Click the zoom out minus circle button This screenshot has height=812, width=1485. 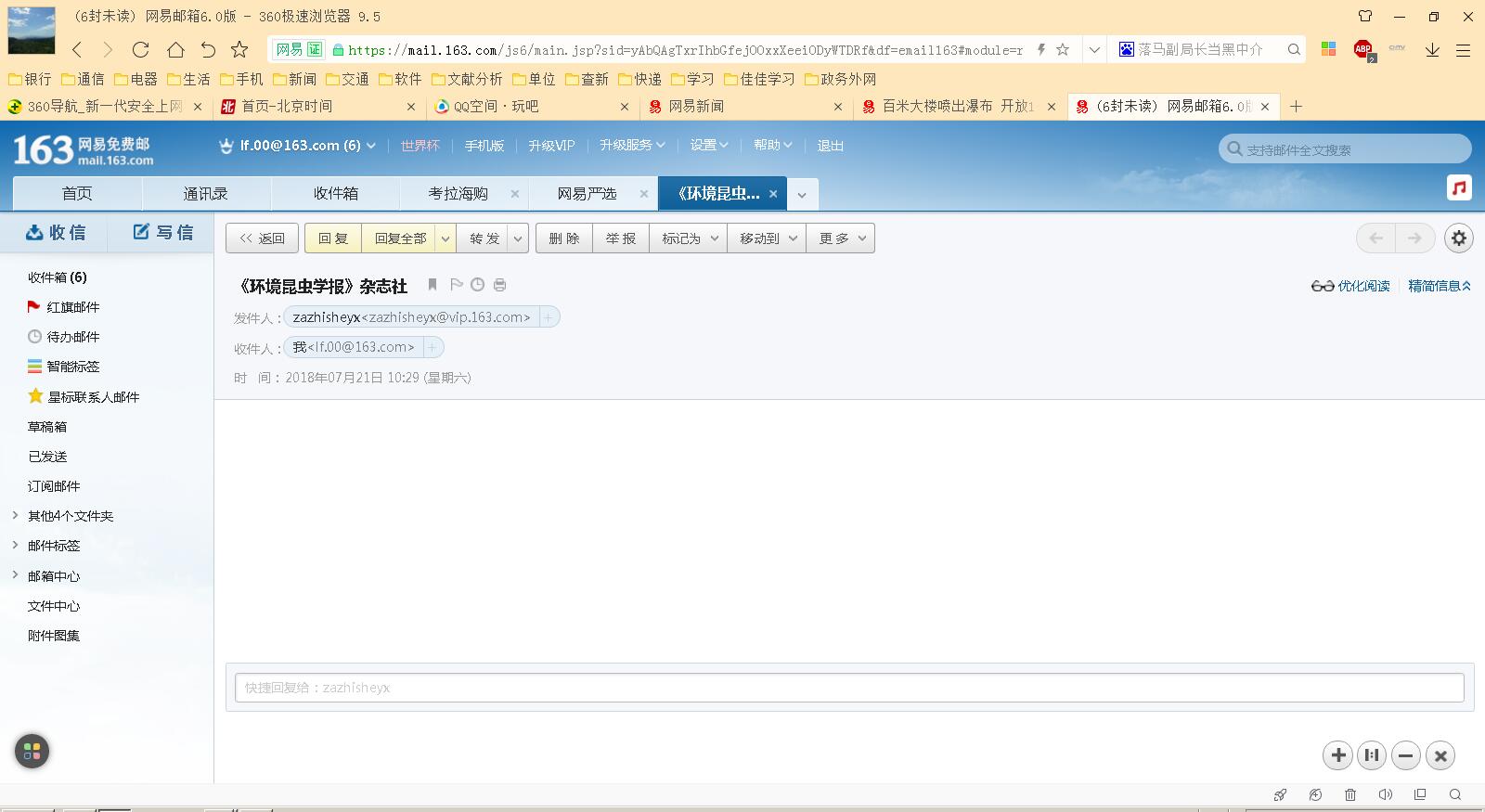1406,755
